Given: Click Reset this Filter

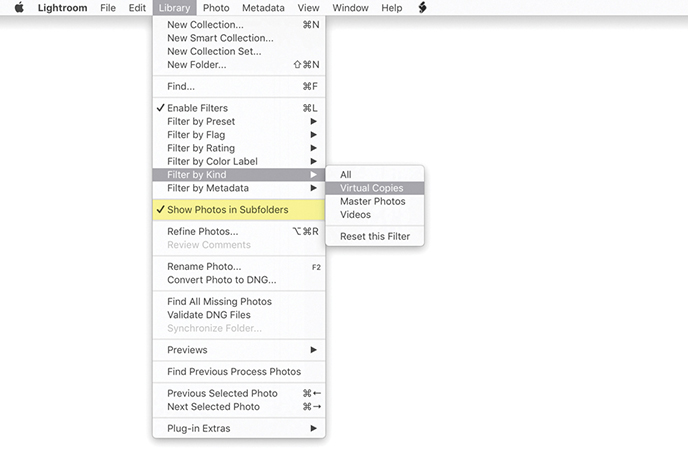Looking at the screenshot, I should [375, 237].
